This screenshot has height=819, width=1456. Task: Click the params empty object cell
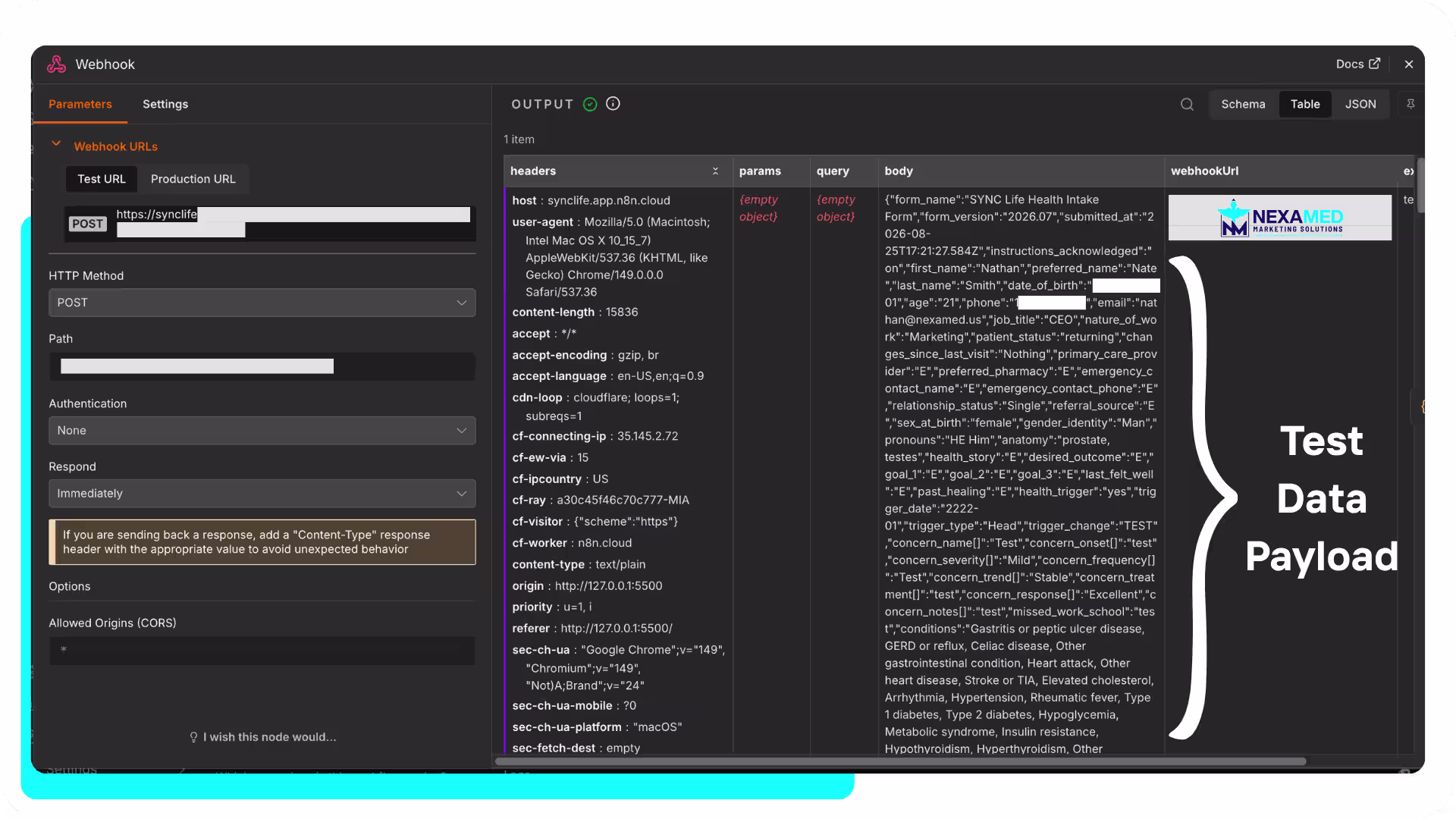759,209
